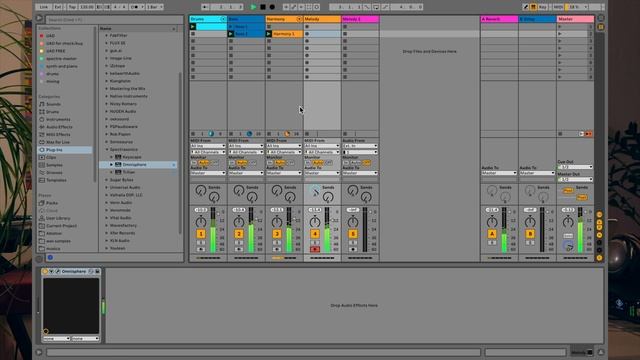Open the Audio Effects category

pos(59,127)
